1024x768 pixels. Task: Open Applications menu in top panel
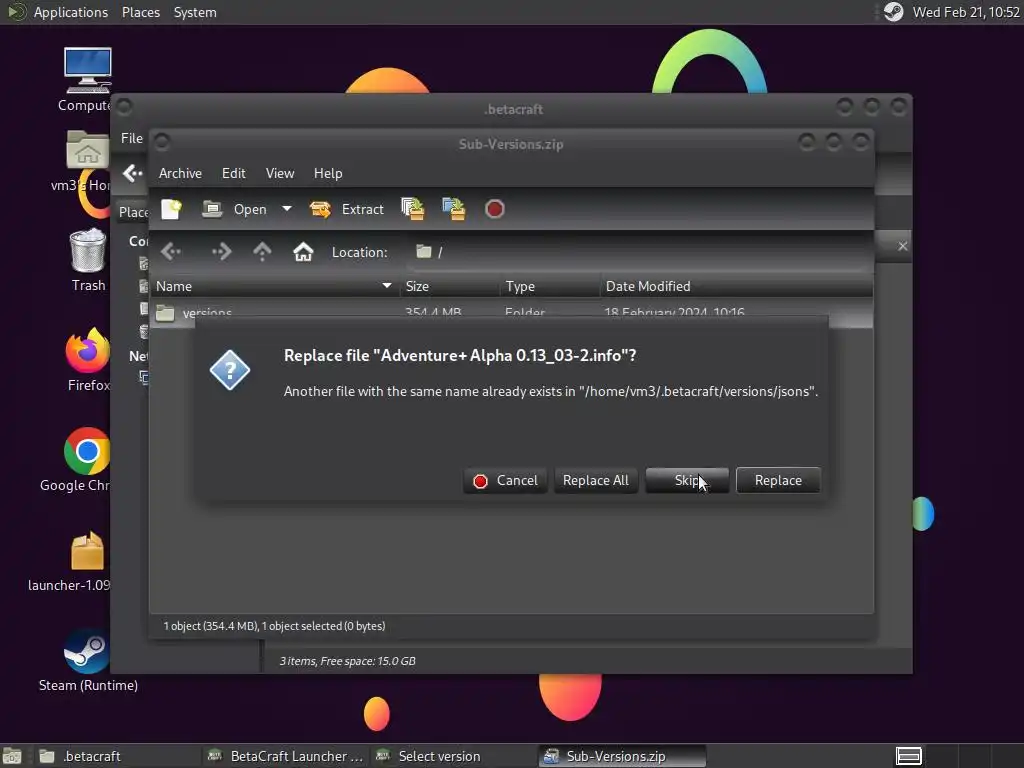click(x=71, y=12)
